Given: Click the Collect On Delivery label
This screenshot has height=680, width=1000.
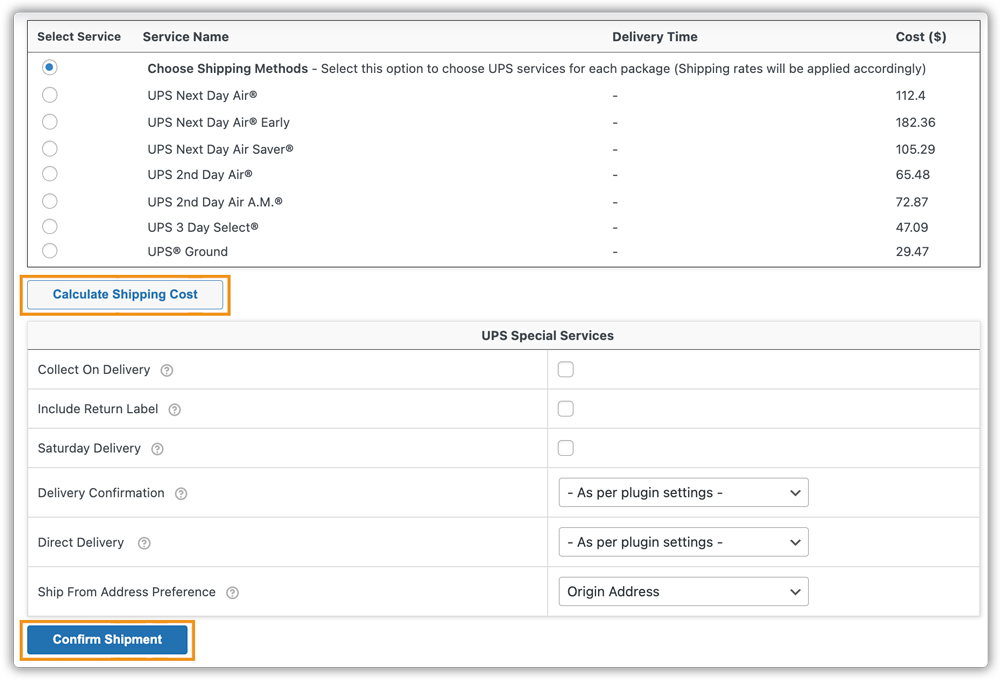Looking at the screenshot, I should (x=94, y=370).
